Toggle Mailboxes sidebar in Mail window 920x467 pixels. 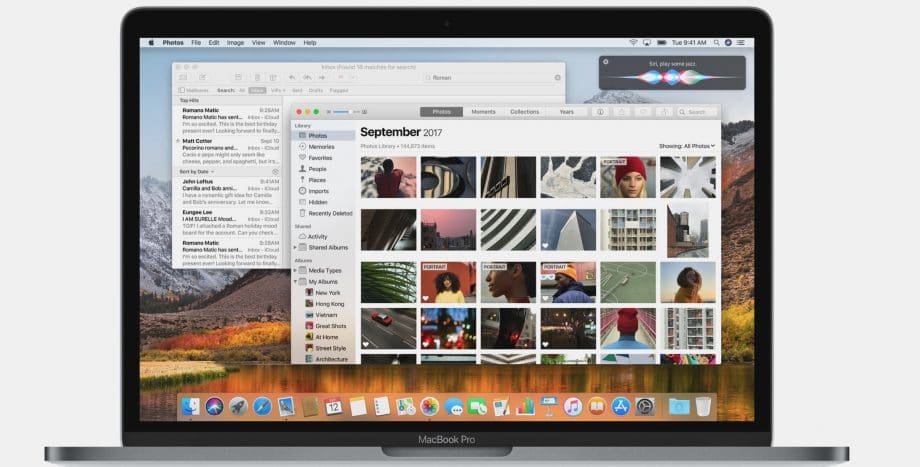click(194, 90)
